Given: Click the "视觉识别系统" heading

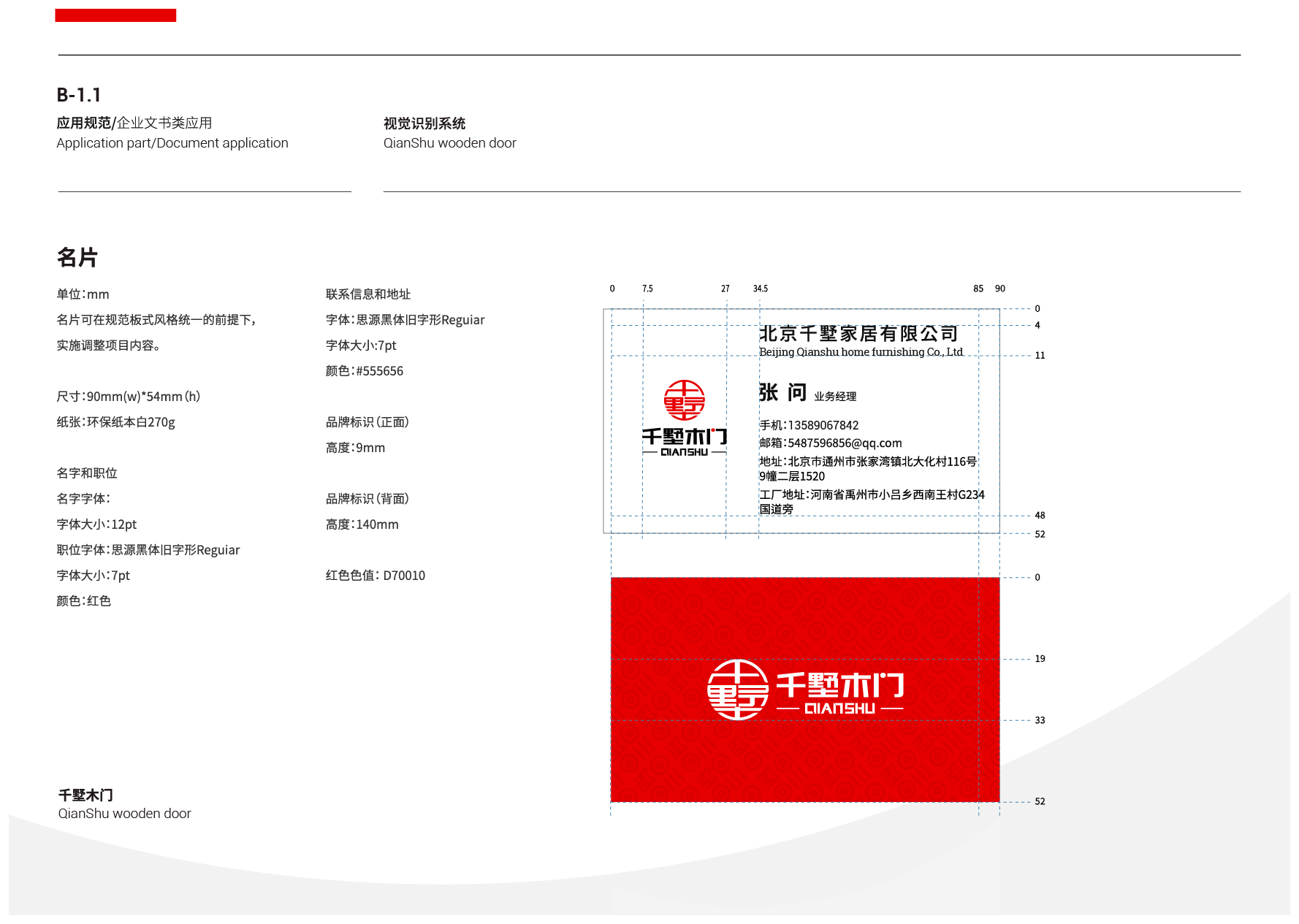Looking at the screenshot, I should [424, 123].
